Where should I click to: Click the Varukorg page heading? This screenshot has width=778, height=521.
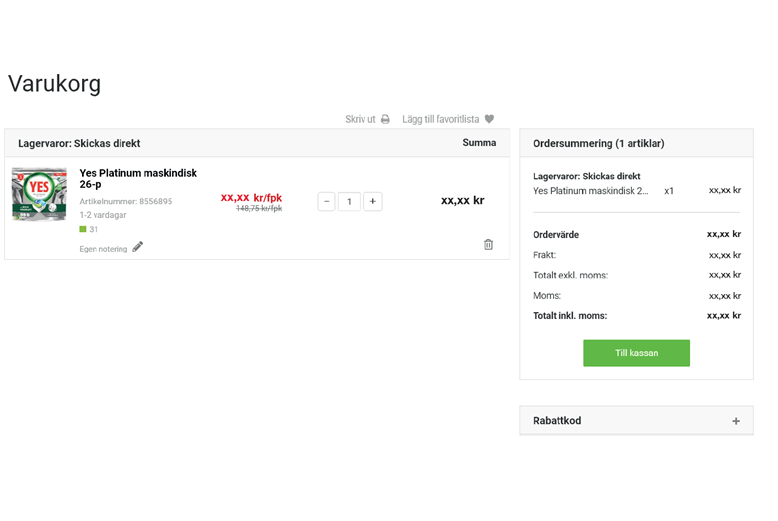point(54,84)
